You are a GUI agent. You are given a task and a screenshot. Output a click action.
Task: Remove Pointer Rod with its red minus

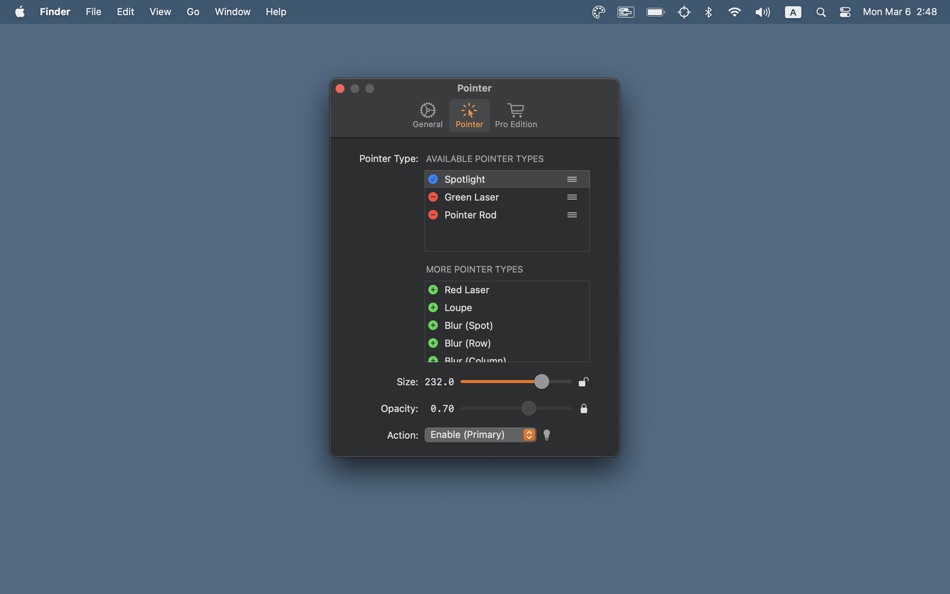pyautogui.click(x=433, y=215)
